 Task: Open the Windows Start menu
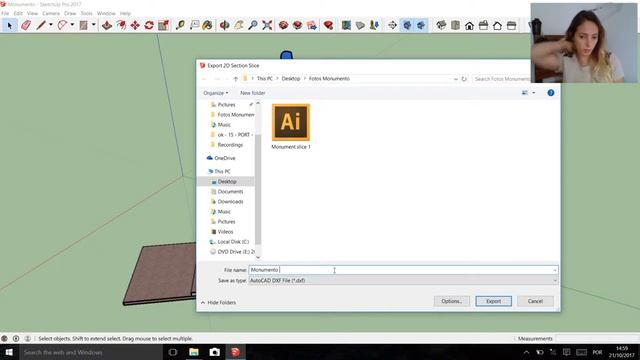pyautogui.click(x=9, y=352)
